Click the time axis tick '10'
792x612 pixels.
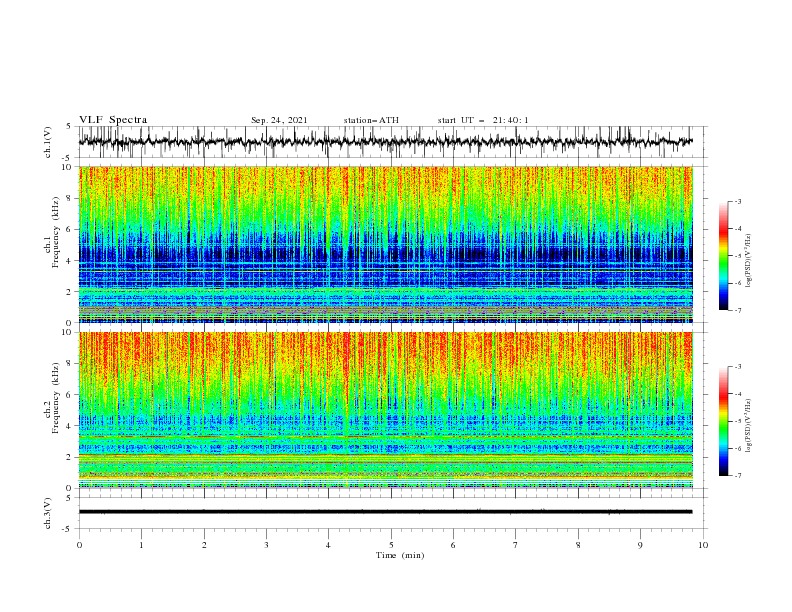703,545
